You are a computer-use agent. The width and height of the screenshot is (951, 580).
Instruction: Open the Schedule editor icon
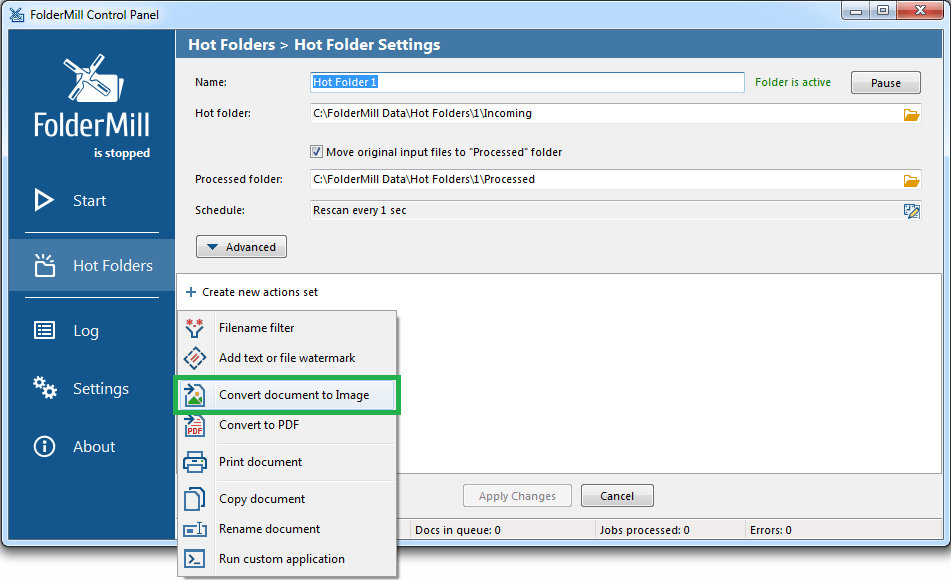coord(911,211)
